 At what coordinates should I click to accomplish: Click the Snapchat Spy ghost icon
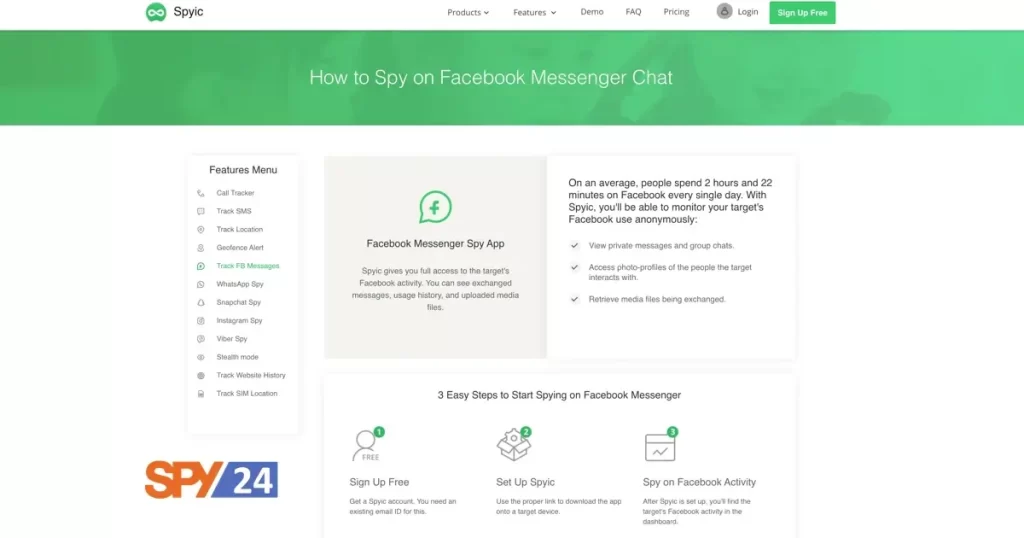tap(200, 303)
